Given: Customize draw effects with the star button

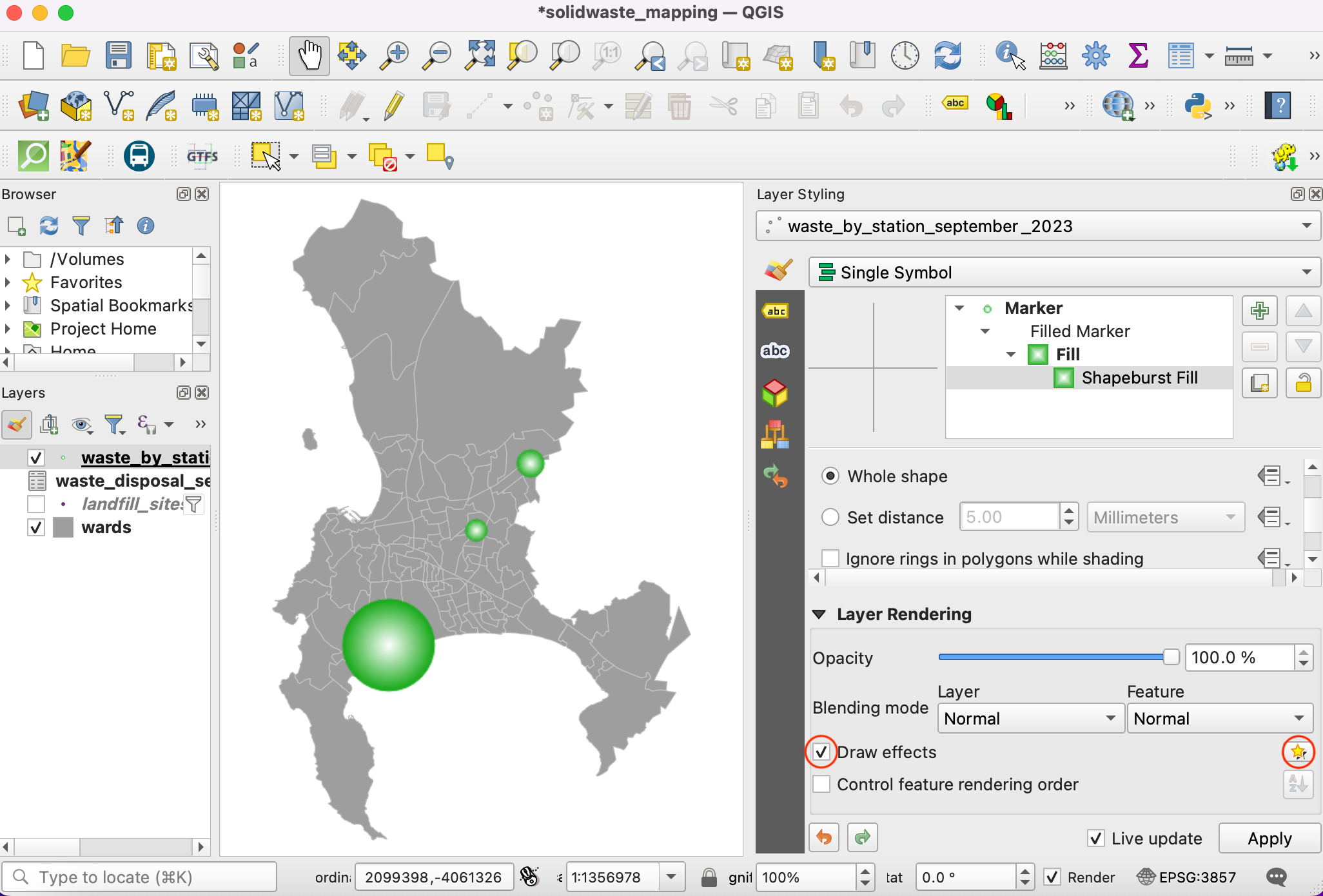Looking at the screenshot, I should click(1298, 752).
